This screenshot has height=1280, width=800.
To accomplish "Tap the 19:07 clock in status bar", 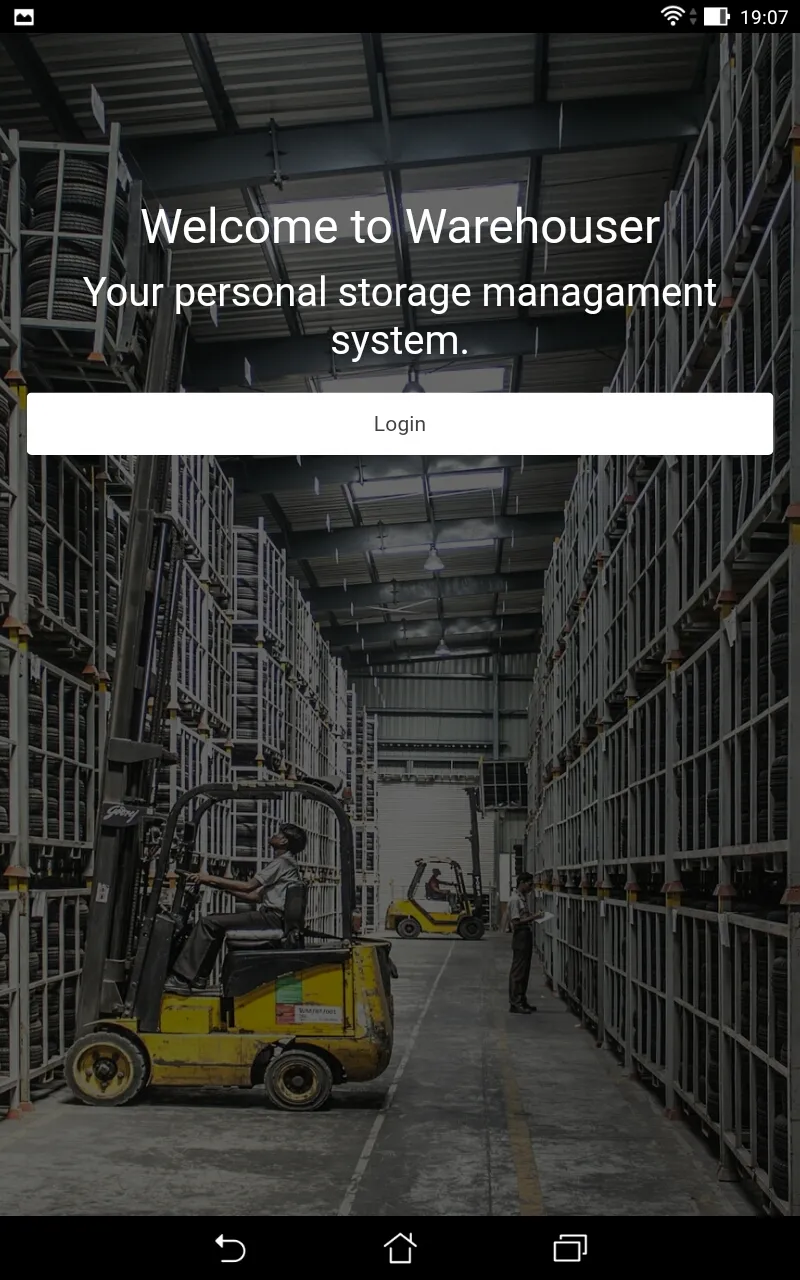I will (x=764, y=17).
